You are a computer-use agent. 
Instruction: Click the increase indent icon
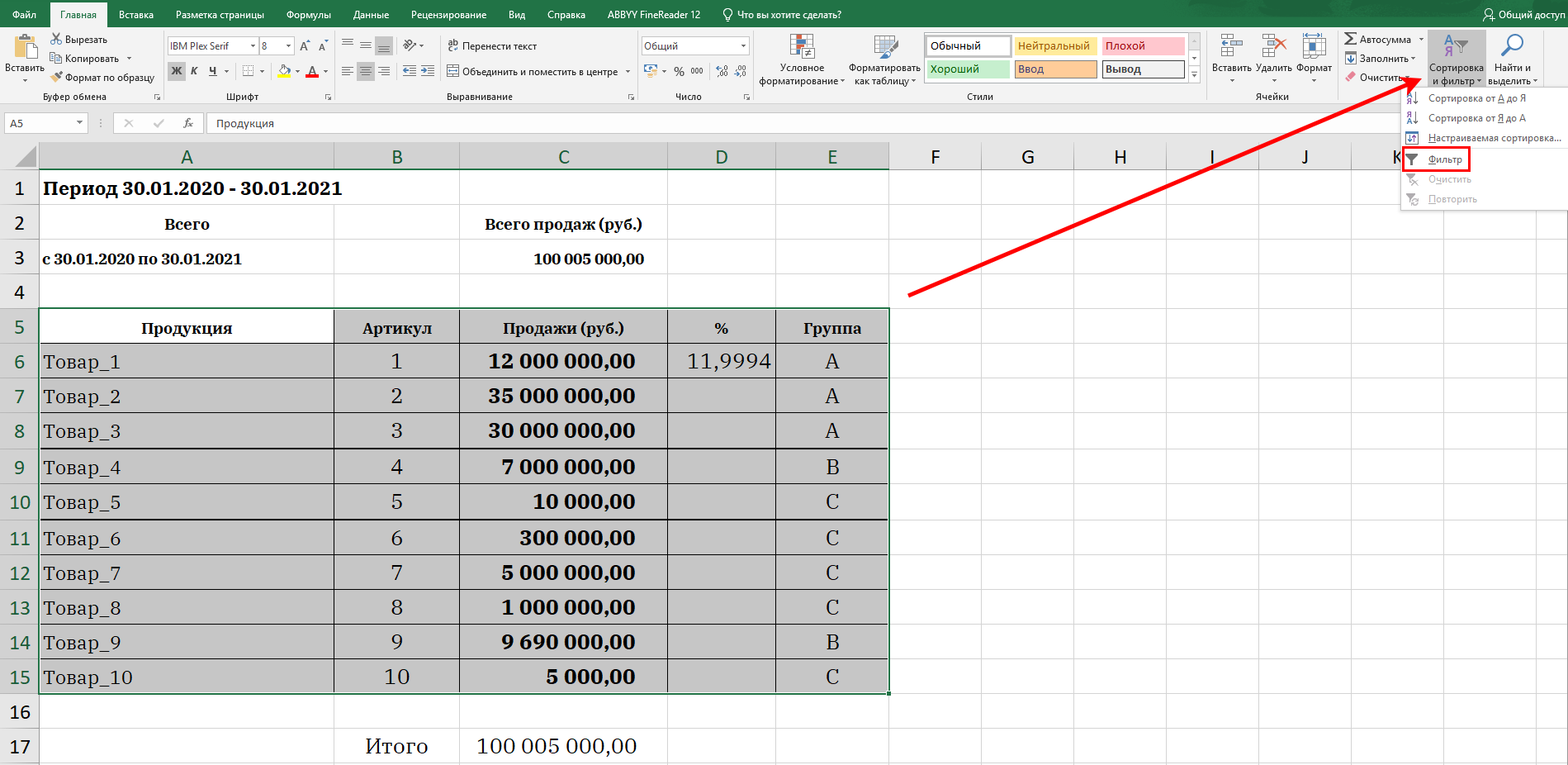(x=427, y=72)
